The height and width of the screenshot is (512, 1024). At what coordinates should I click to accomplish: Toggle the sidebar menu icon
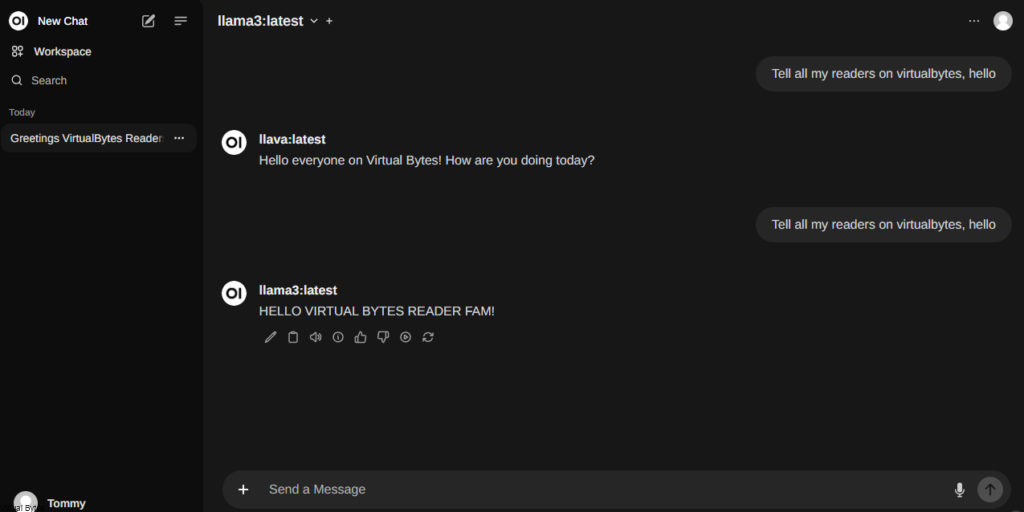pyautogui.click(x=181, y=21)
